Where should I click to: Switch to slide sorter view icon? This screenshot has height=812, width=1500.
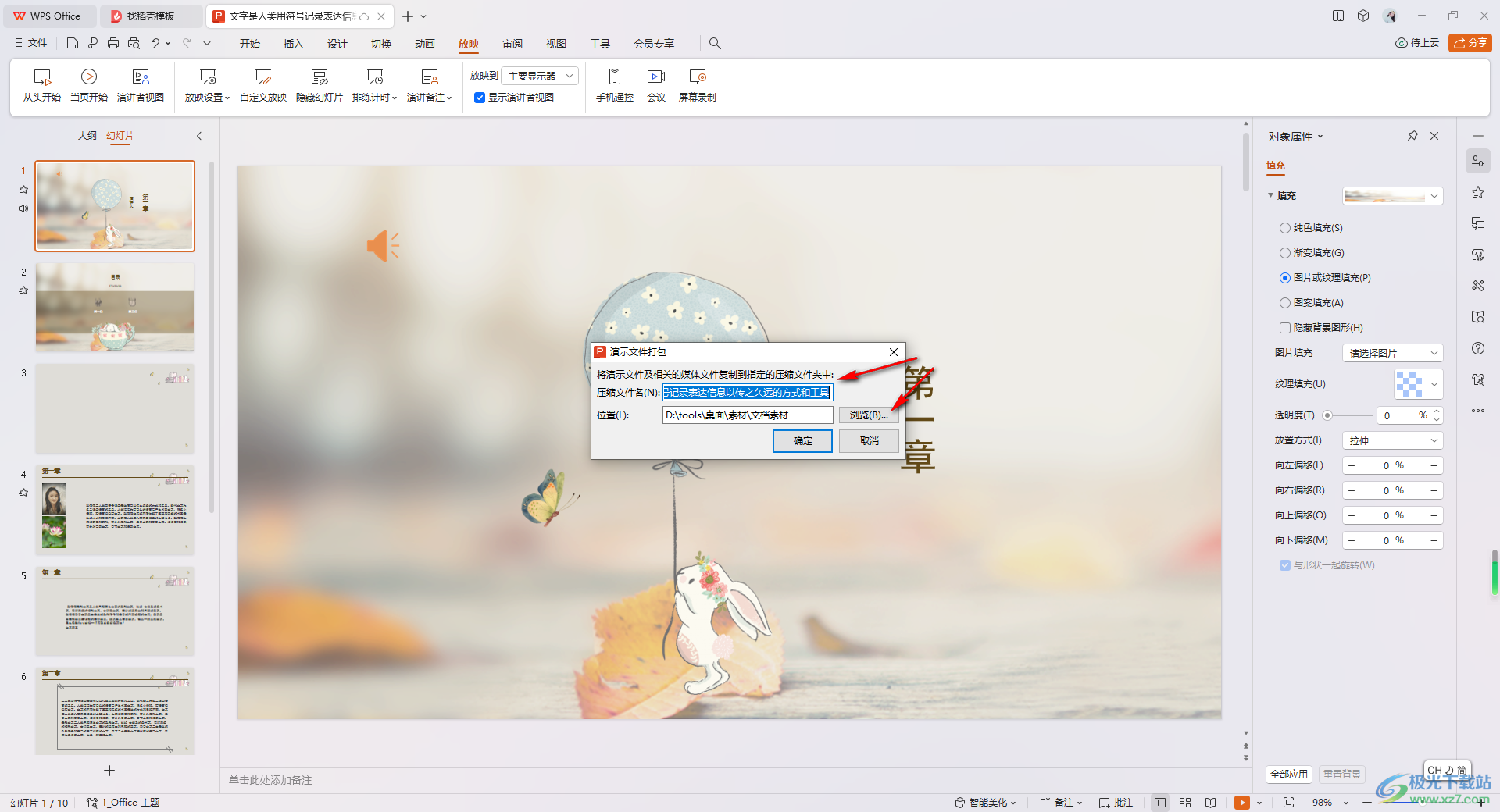[1185, 803]
